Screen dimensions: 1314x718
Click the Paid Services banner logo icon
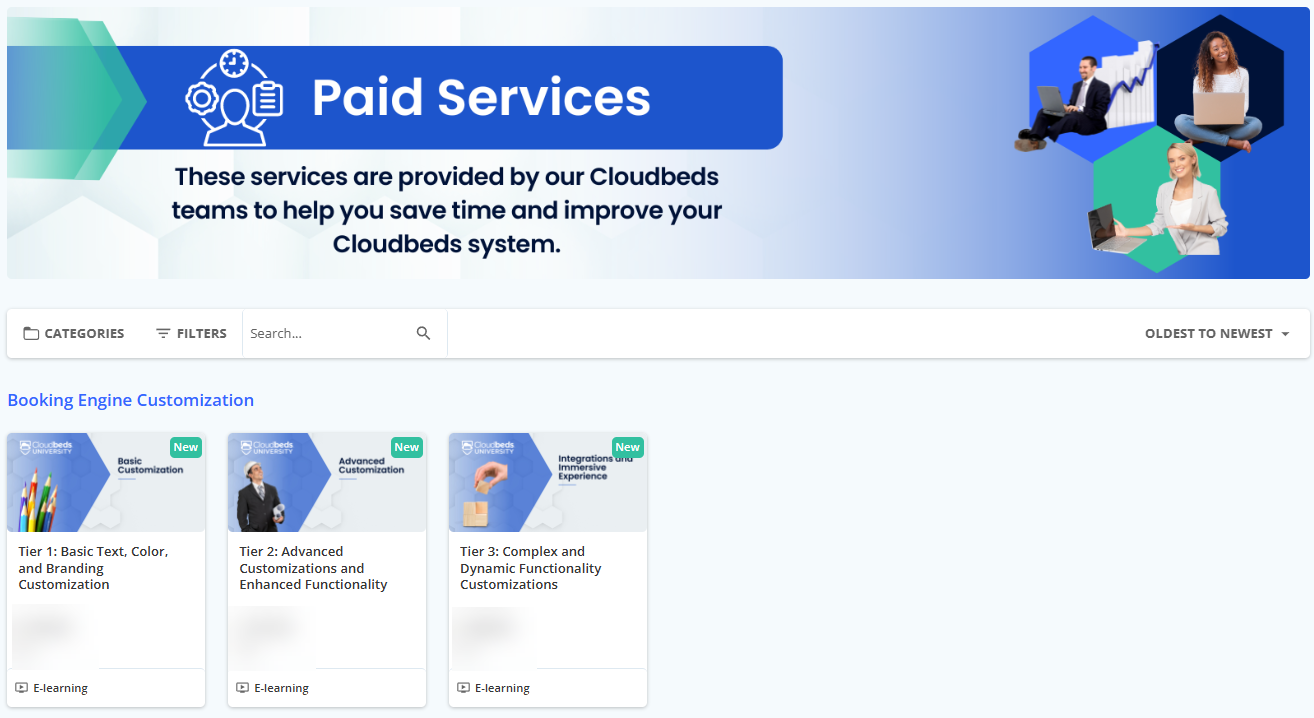pos(235,98)
